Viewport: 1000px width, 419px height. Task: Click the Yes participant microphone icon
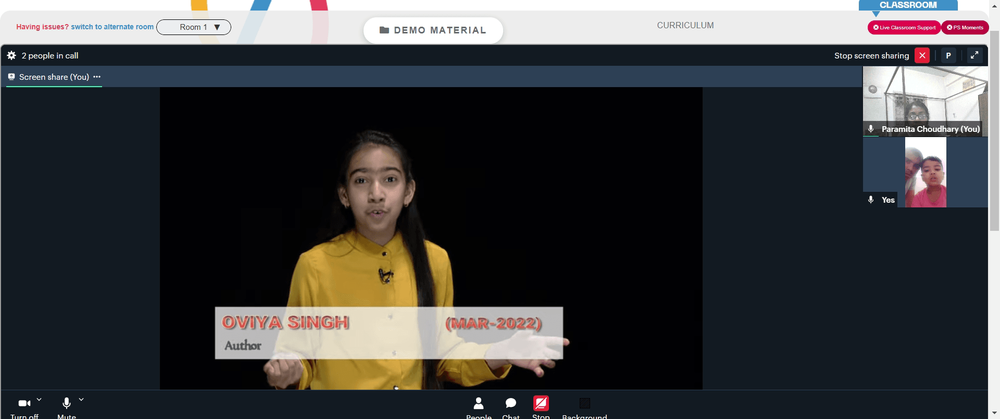coord(871,200)
